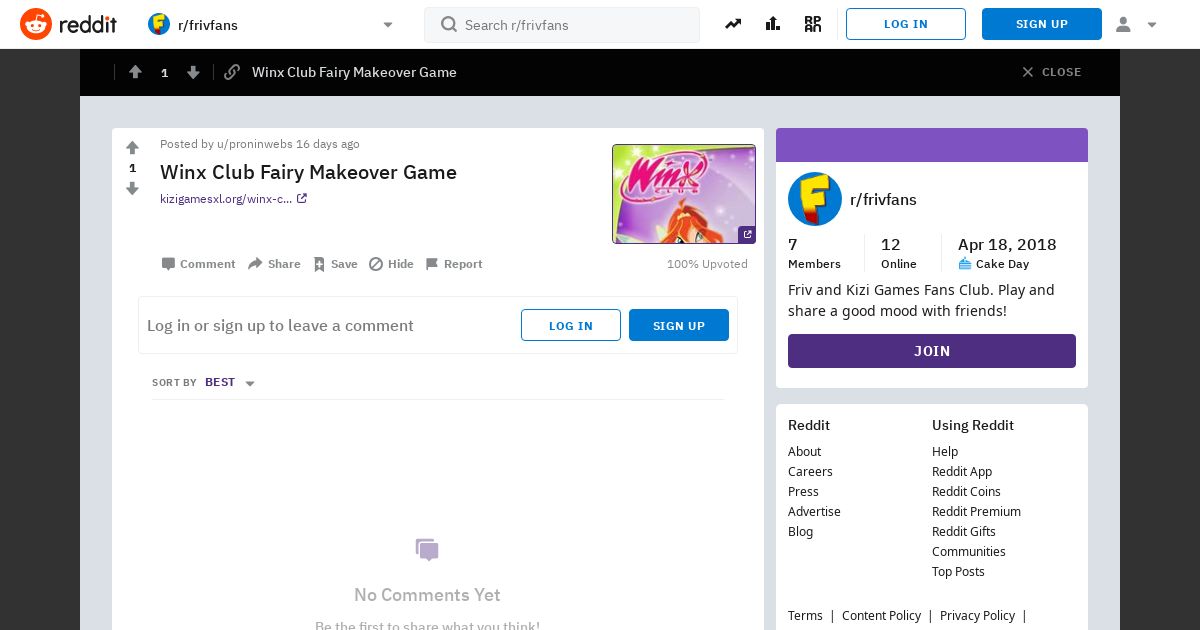This screenshot has width=1200, height=630.
Task: Save the Winx Club post
Action: tap(335, 264)
